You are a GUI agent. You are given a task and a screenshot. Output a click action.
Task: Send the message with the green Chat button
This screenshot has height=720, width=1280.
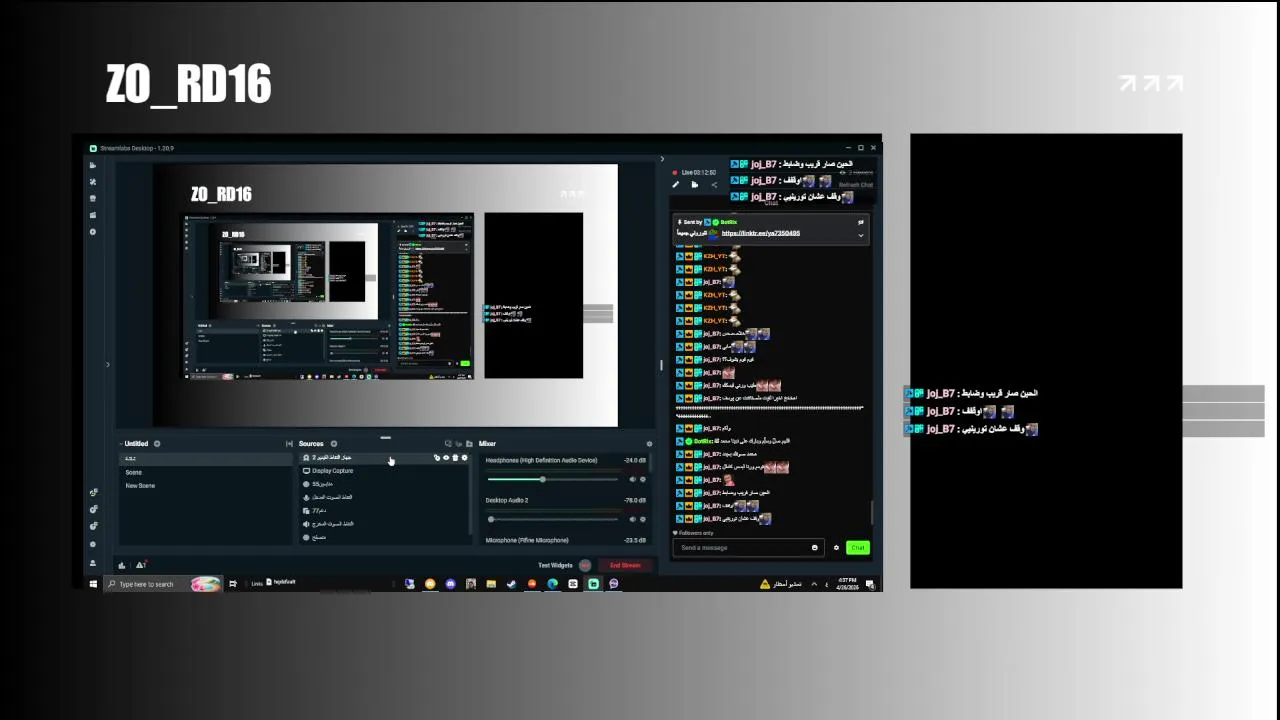click(857, 548)
